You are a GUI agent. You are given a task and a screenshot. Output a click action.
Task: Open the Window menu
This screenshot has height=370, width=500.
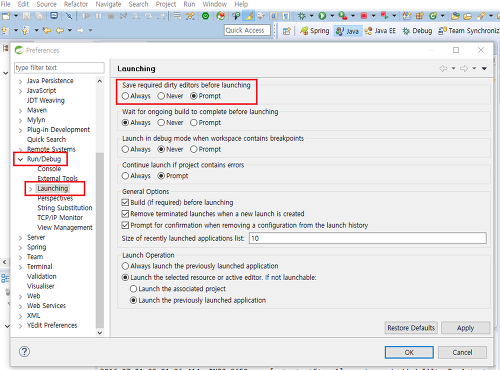pyautogui.click(x=215, y=4)
